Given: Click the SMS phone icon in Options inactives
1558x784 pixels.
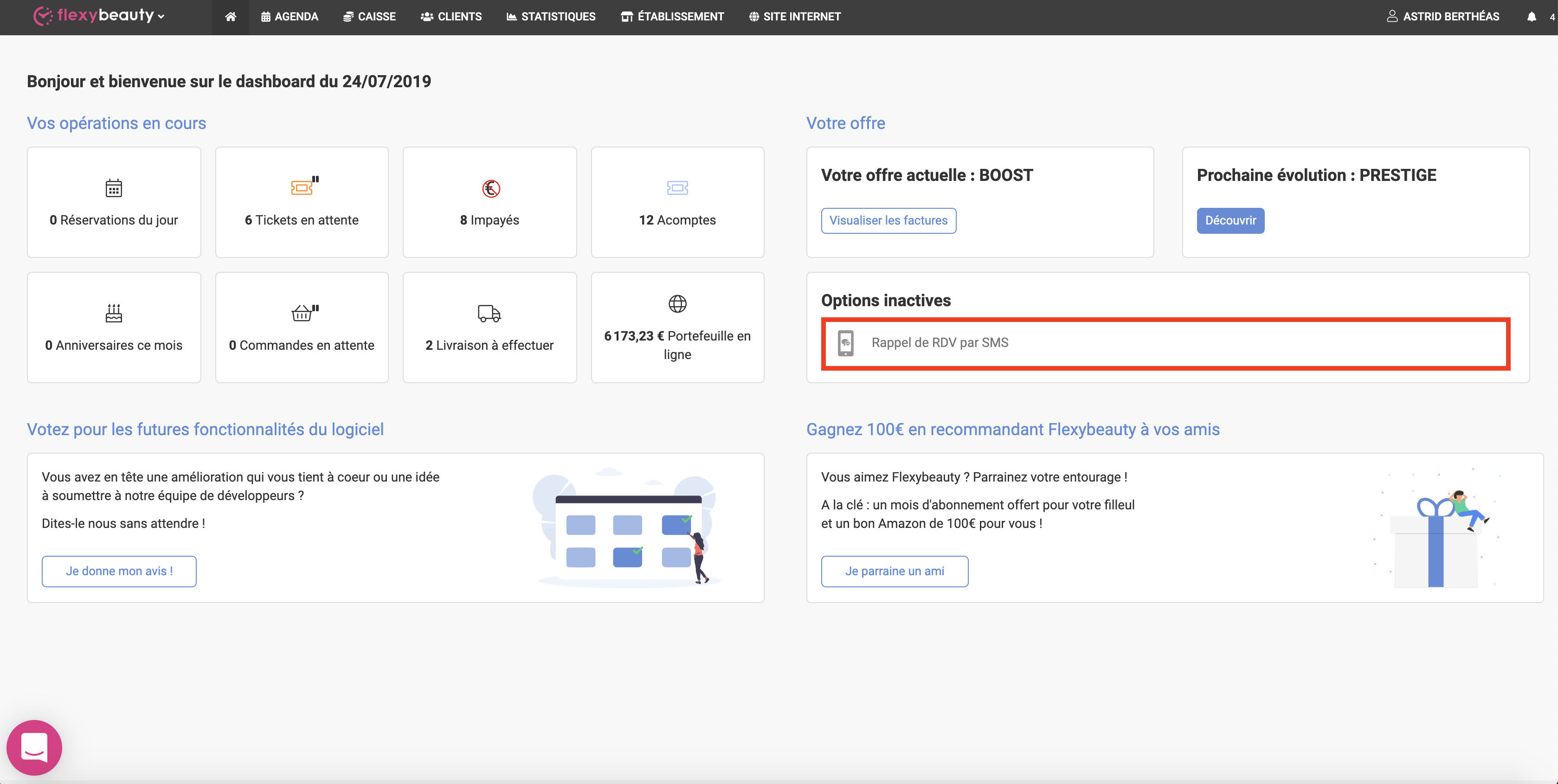Looking at the screenshot, I should 845,343.
